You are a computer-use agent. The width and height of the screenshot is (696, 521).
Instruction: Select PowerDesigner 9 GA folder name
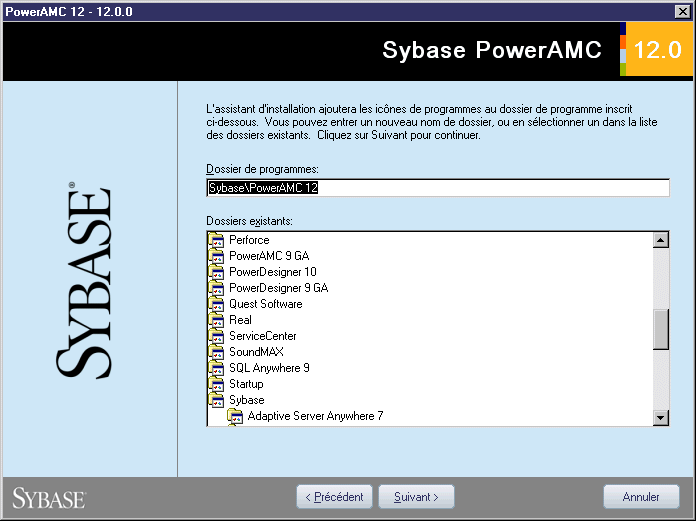click(278, 288)
